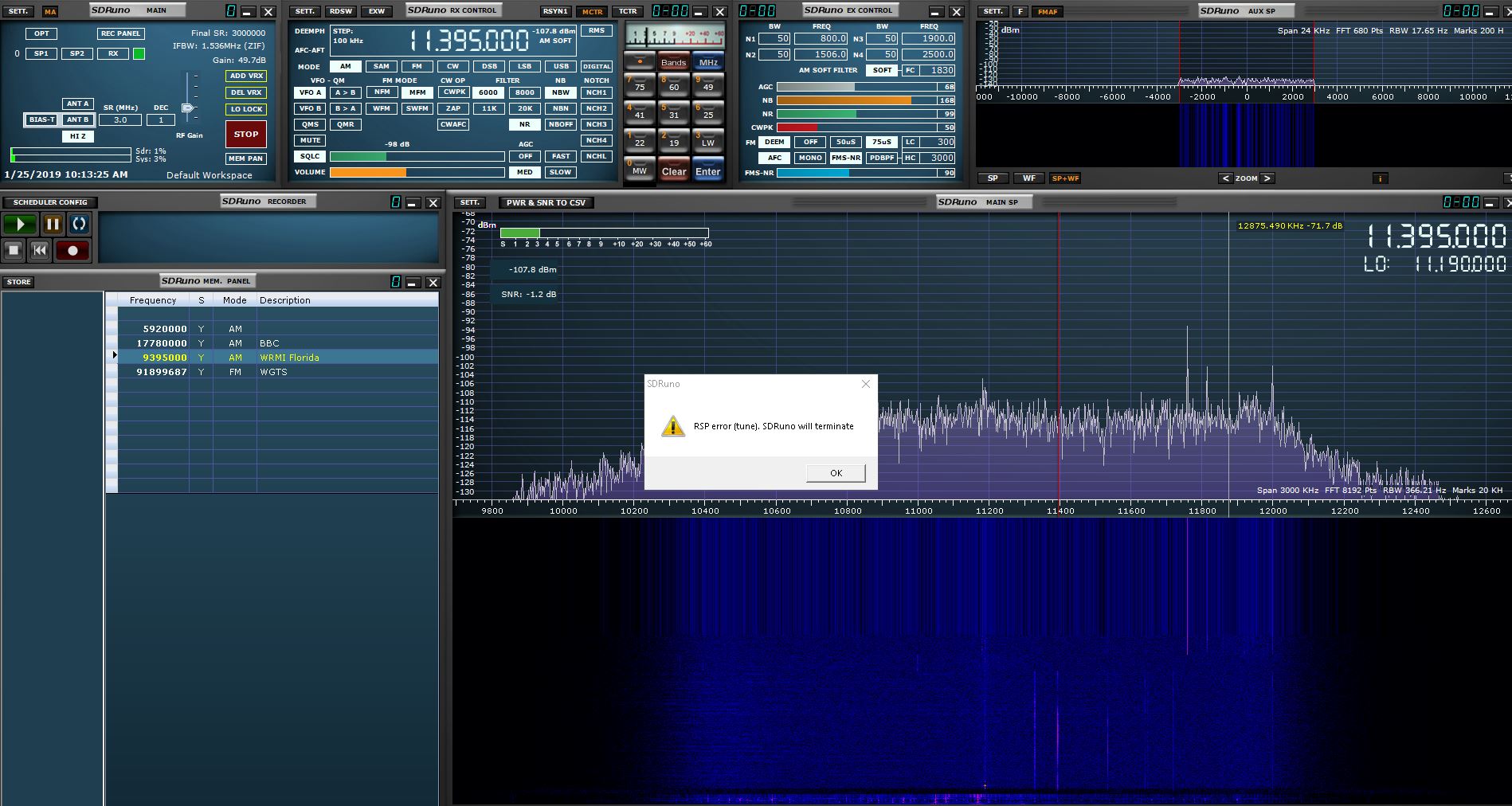Toggle MONO in EX Control
The height and width of the screenshot is (806, 1512).
[810, 158]
